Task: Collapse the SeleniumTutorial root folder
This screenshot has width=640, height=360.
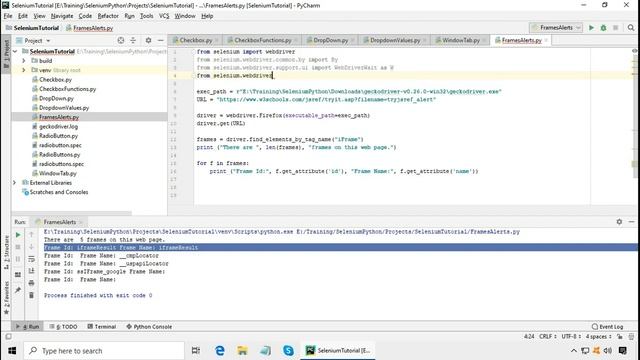Action: (x=15, y=51)
